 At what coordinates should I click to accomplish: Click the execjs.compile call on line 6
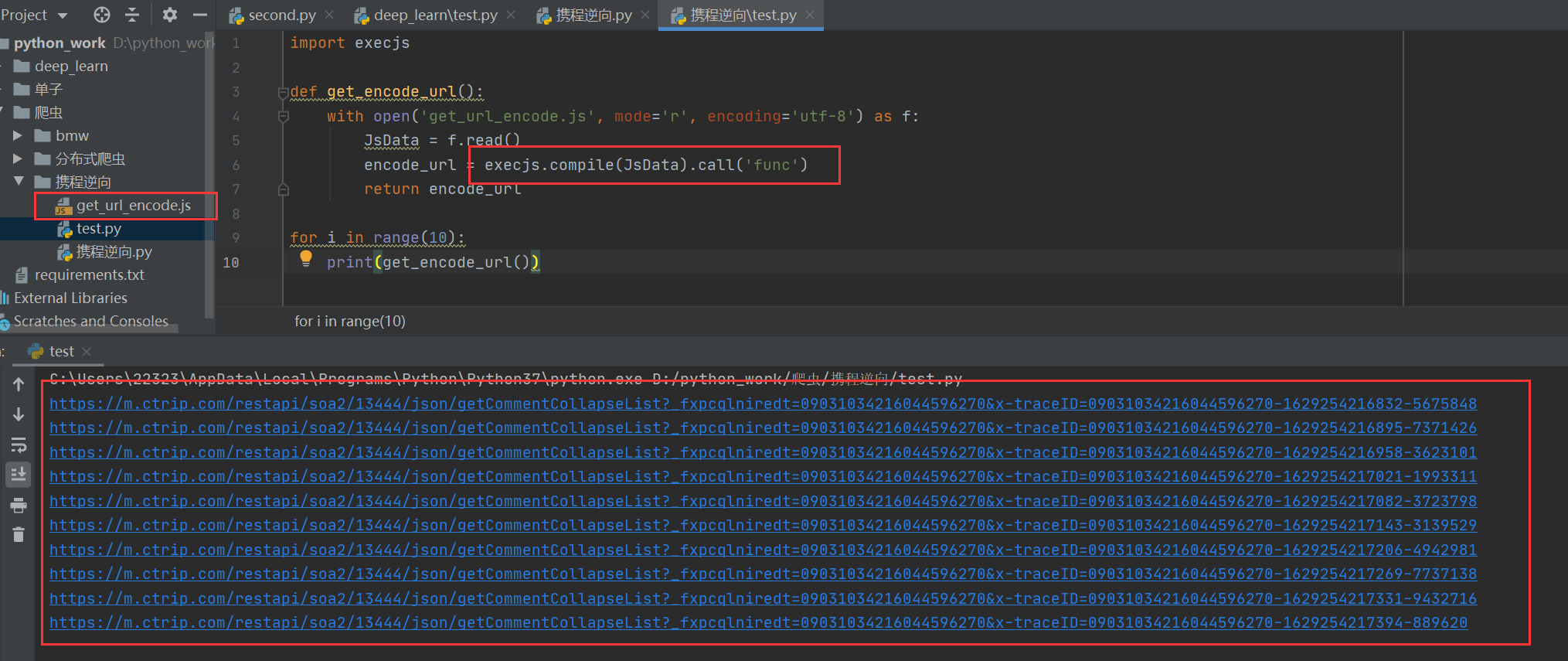click(646, 165)
